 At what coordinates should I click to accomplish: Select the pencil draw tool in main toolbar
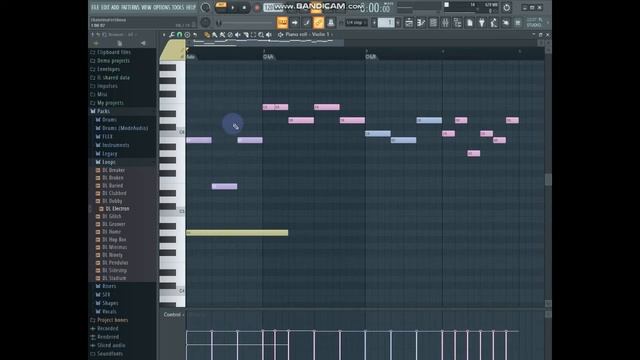306,22
